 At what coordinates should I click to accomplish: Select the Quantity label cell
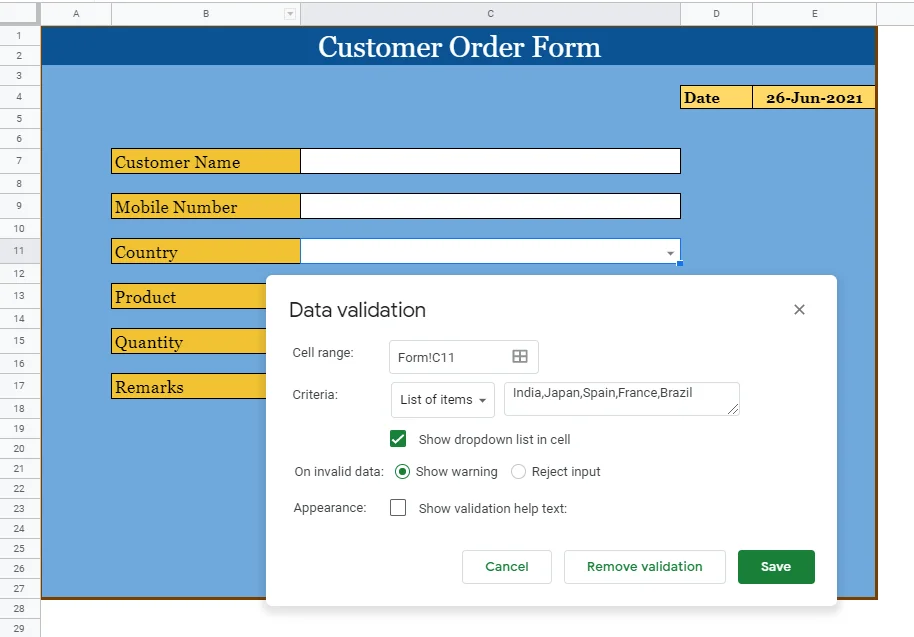click(189, 341)
